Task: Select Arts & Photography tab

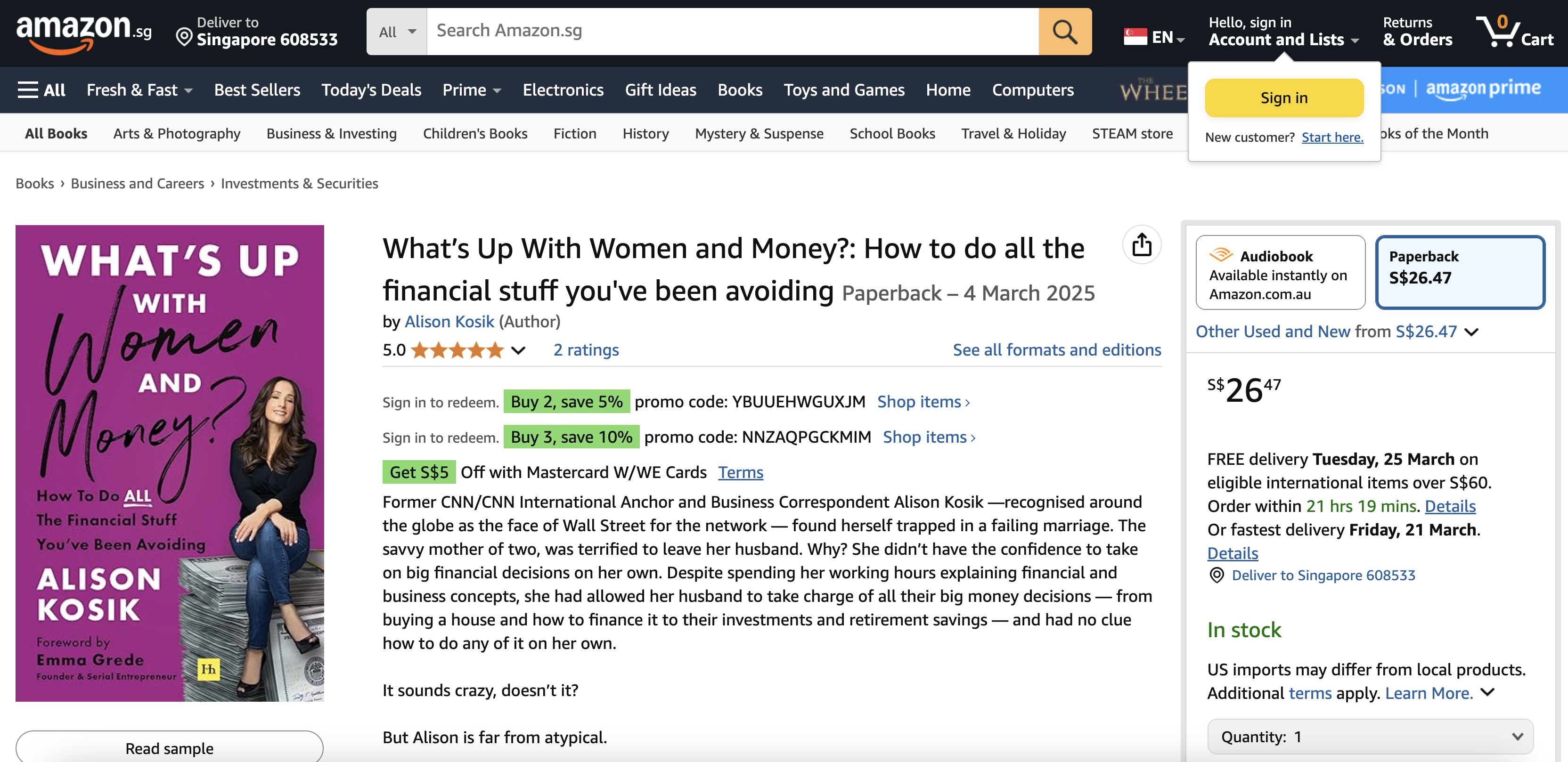Action: pos(177,133)
